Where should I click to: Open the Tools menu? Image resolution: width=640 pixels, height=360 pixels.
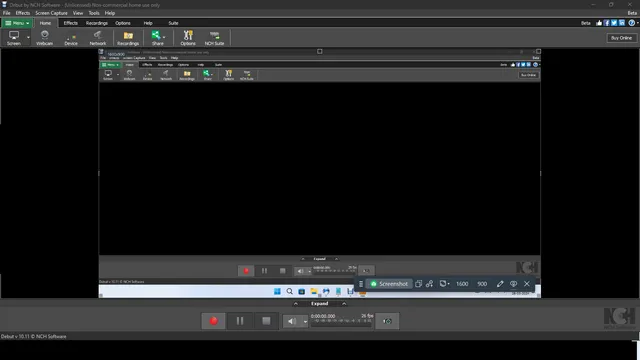[x=94, y=13]
